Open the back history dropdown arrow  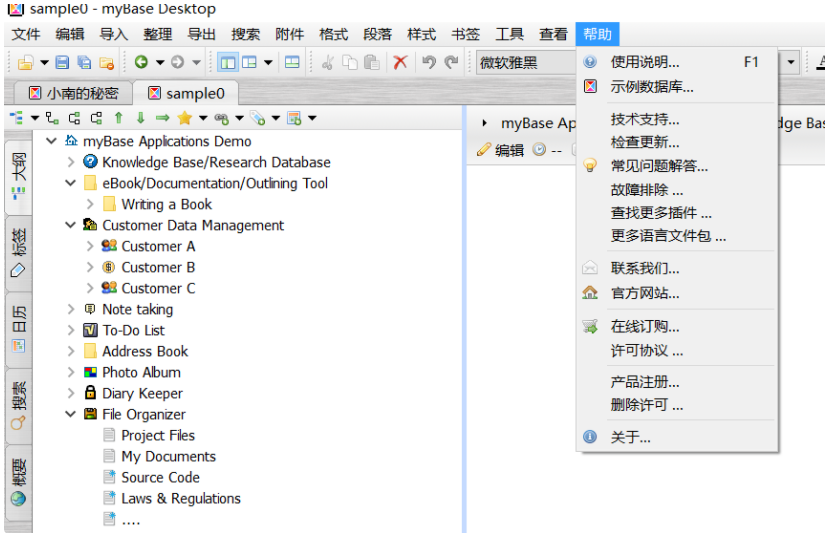click(160, 63)
